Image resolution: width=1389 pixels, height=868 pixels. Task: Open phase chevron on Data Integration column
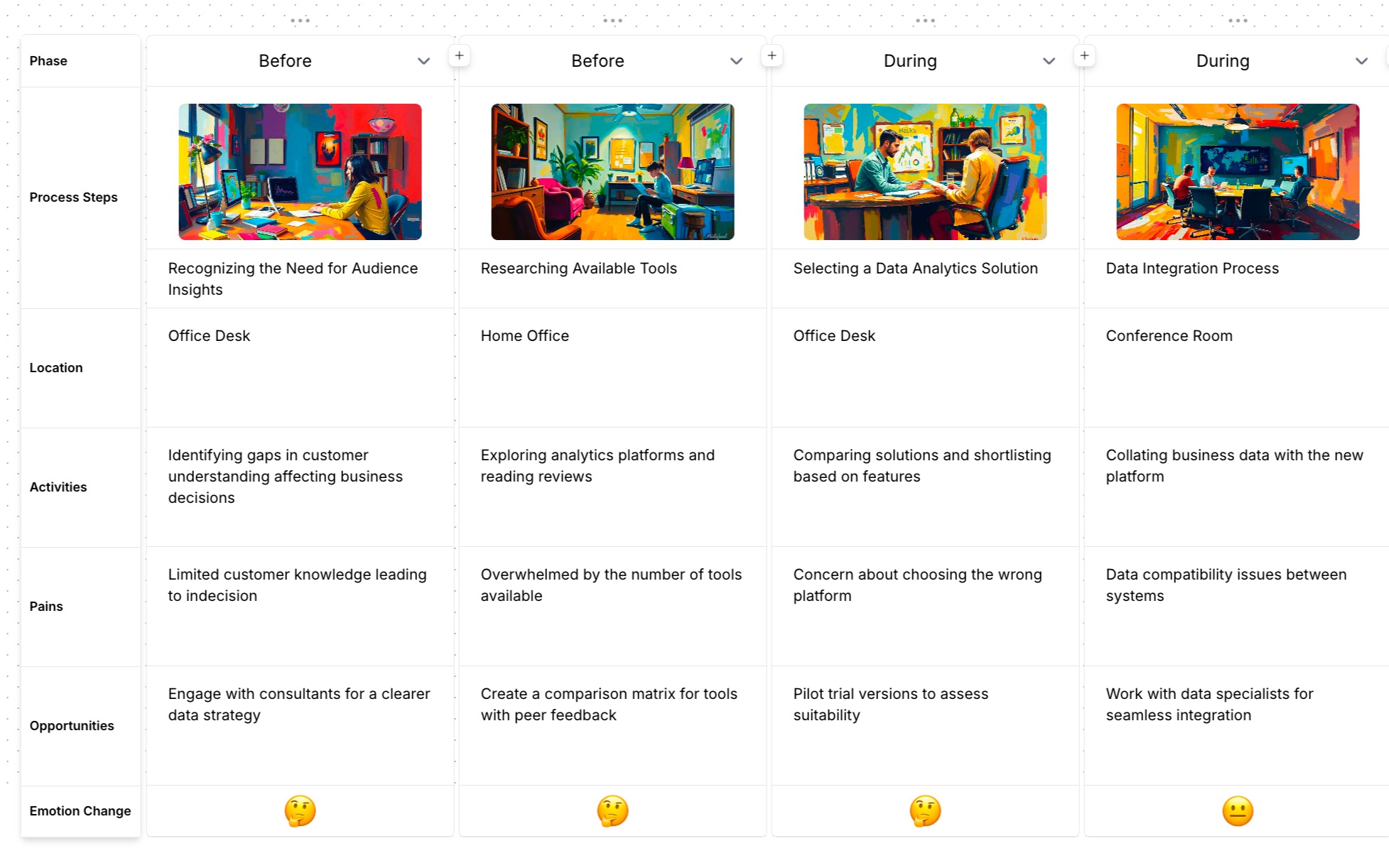coord(1361,61)
